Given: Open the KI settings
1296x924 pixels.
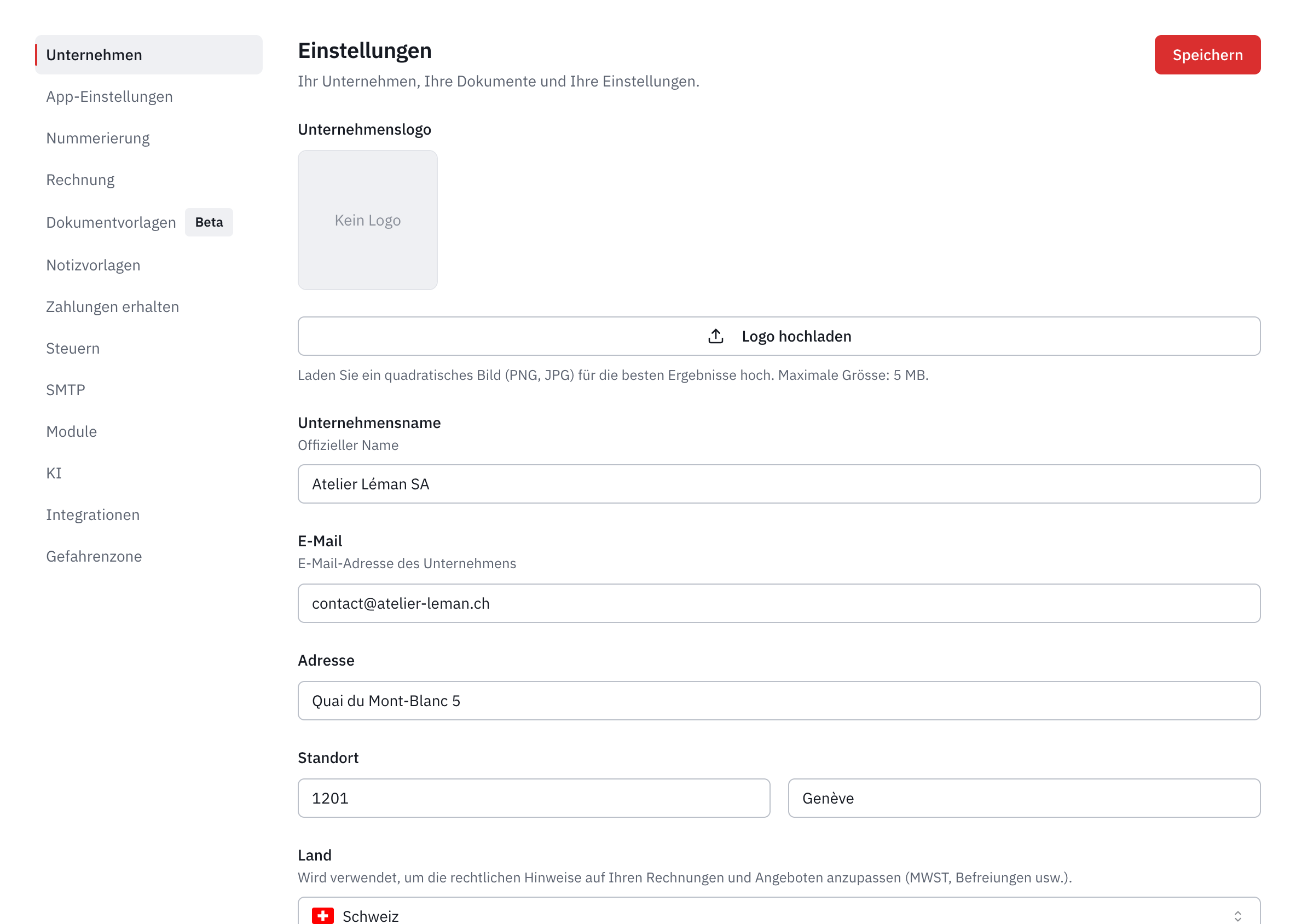Looking at the screenshot, I should 54,473.
